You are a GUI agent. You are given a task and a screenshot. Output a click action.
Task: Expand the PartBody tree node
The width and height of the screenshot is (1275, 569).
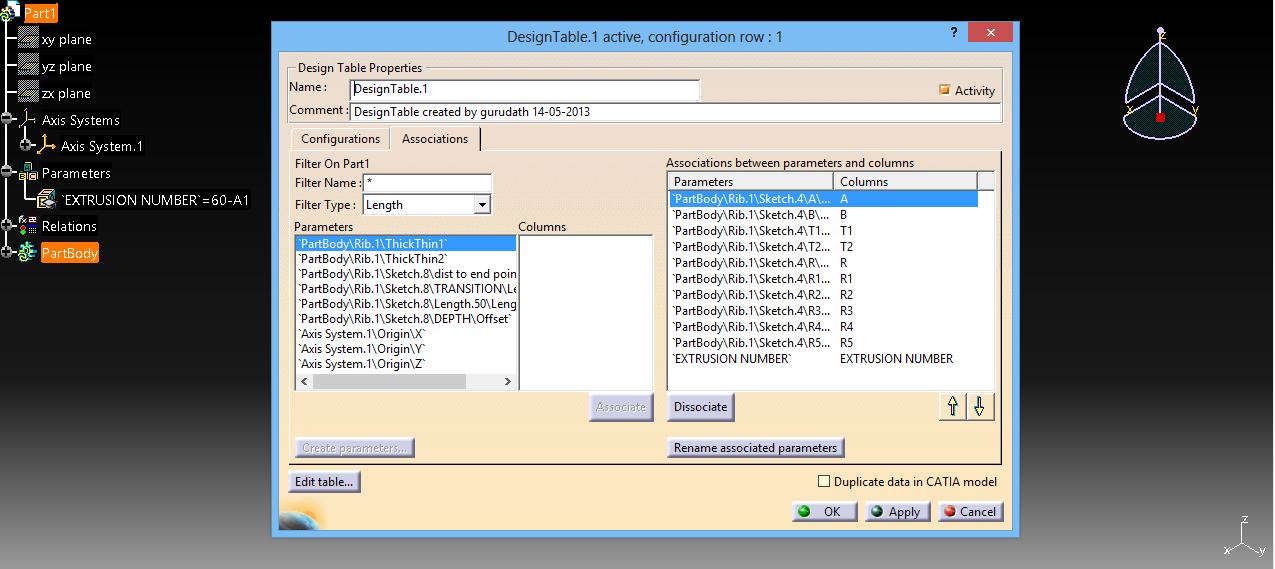pyautogui.click(x=8, y=253)
